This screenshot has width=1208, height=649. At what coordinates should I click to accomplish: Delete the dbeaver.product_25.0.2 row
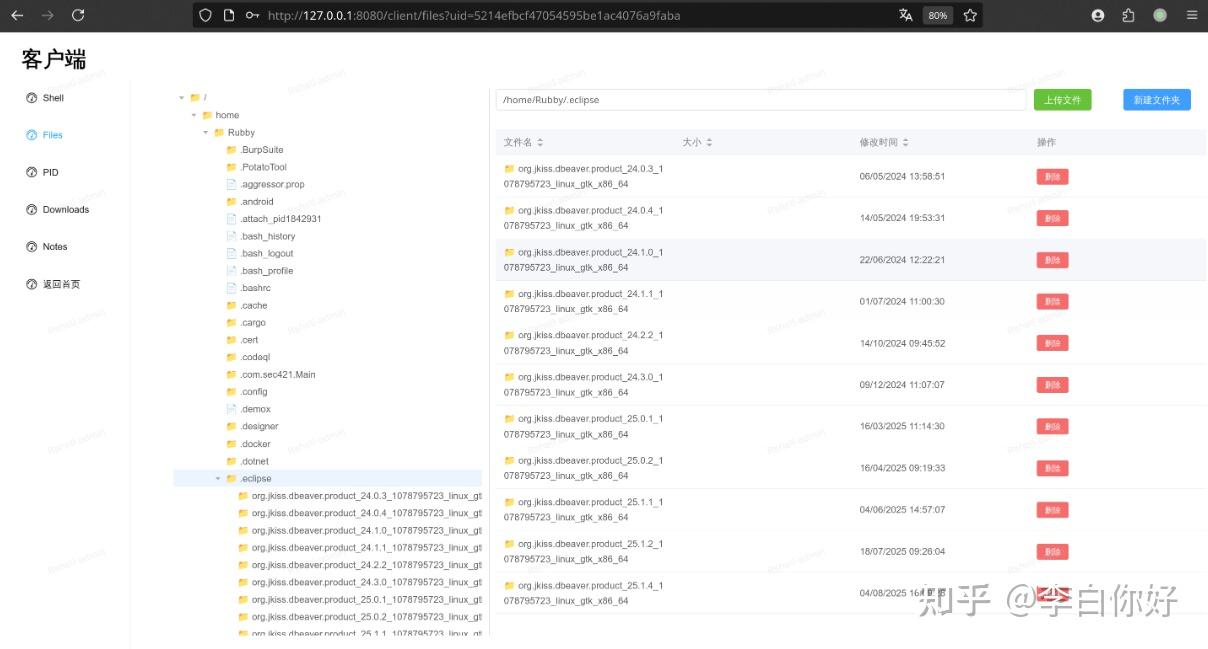tap(1052, 468)
